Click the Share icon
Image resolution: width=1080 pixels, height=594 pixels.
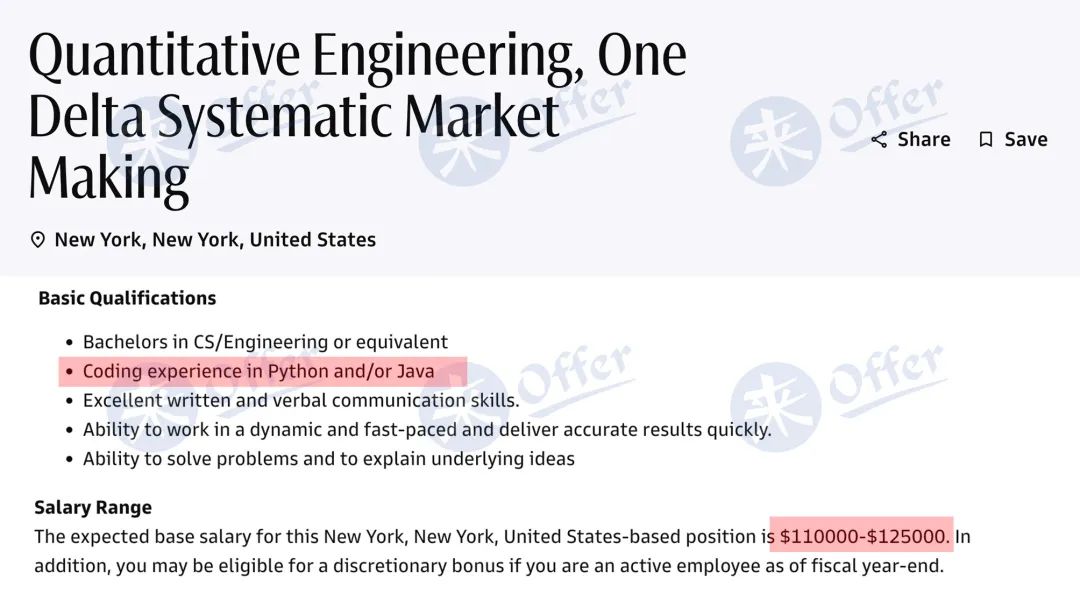tap(879, 140)
